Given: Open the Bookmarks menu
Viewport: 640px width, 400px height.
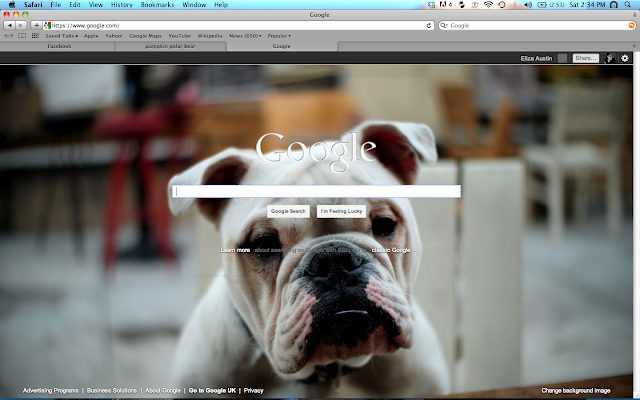Looking at the screenshot, I should tap(157, 5).
